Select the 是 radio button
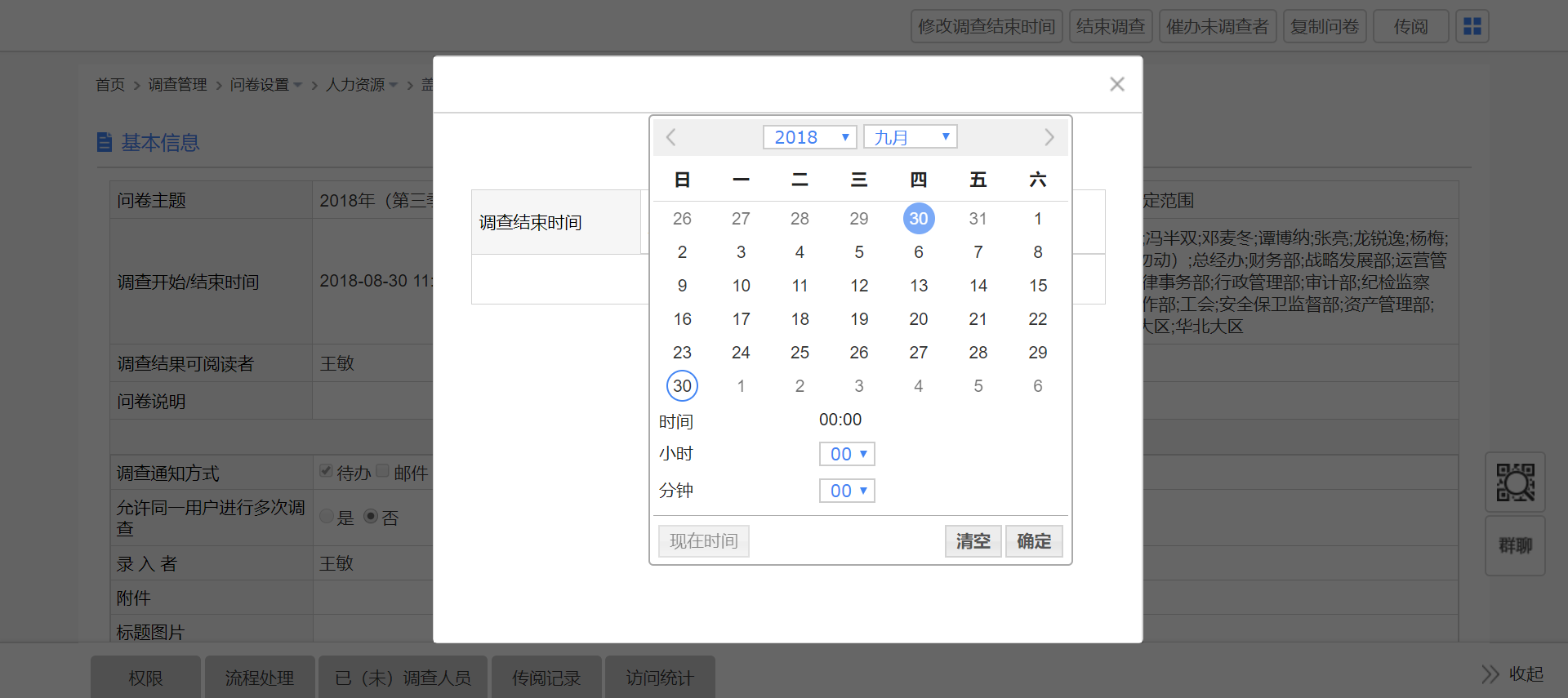Viewport: 1568px width, 698px height. pos(326,517)
